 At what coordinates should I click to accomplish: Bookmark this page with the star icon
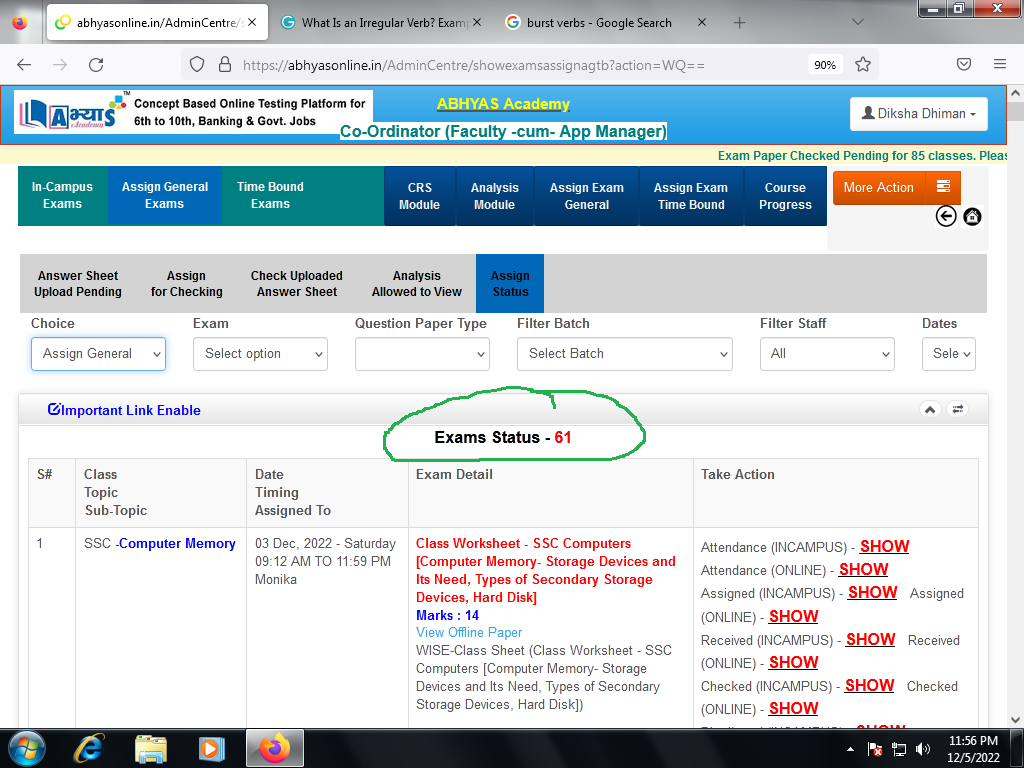coord(863,64)
